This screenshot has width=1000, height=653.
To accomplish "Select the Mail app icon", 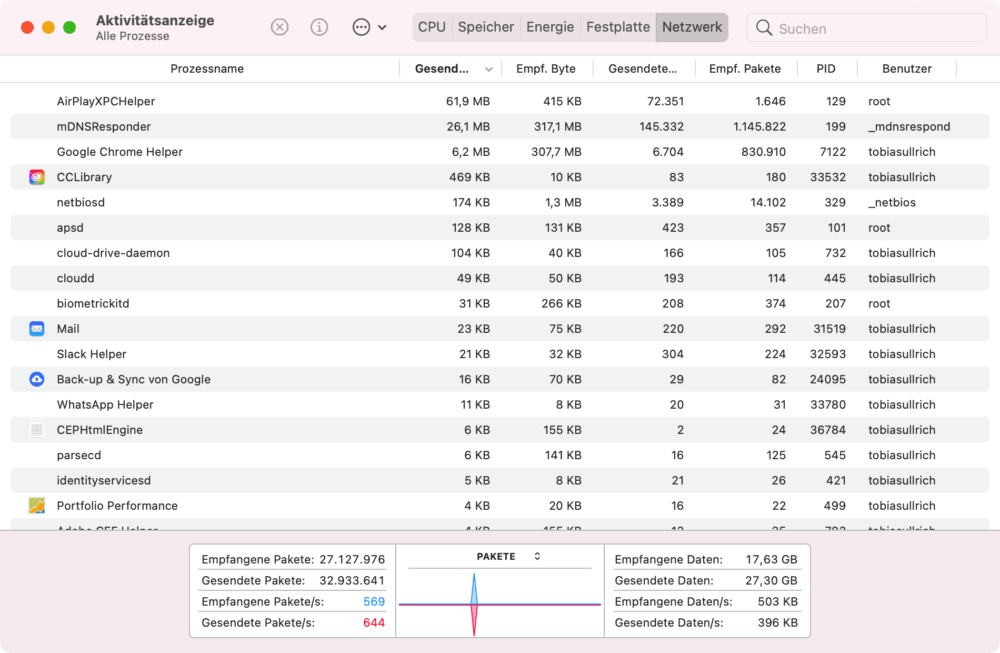I will point(37,329).
